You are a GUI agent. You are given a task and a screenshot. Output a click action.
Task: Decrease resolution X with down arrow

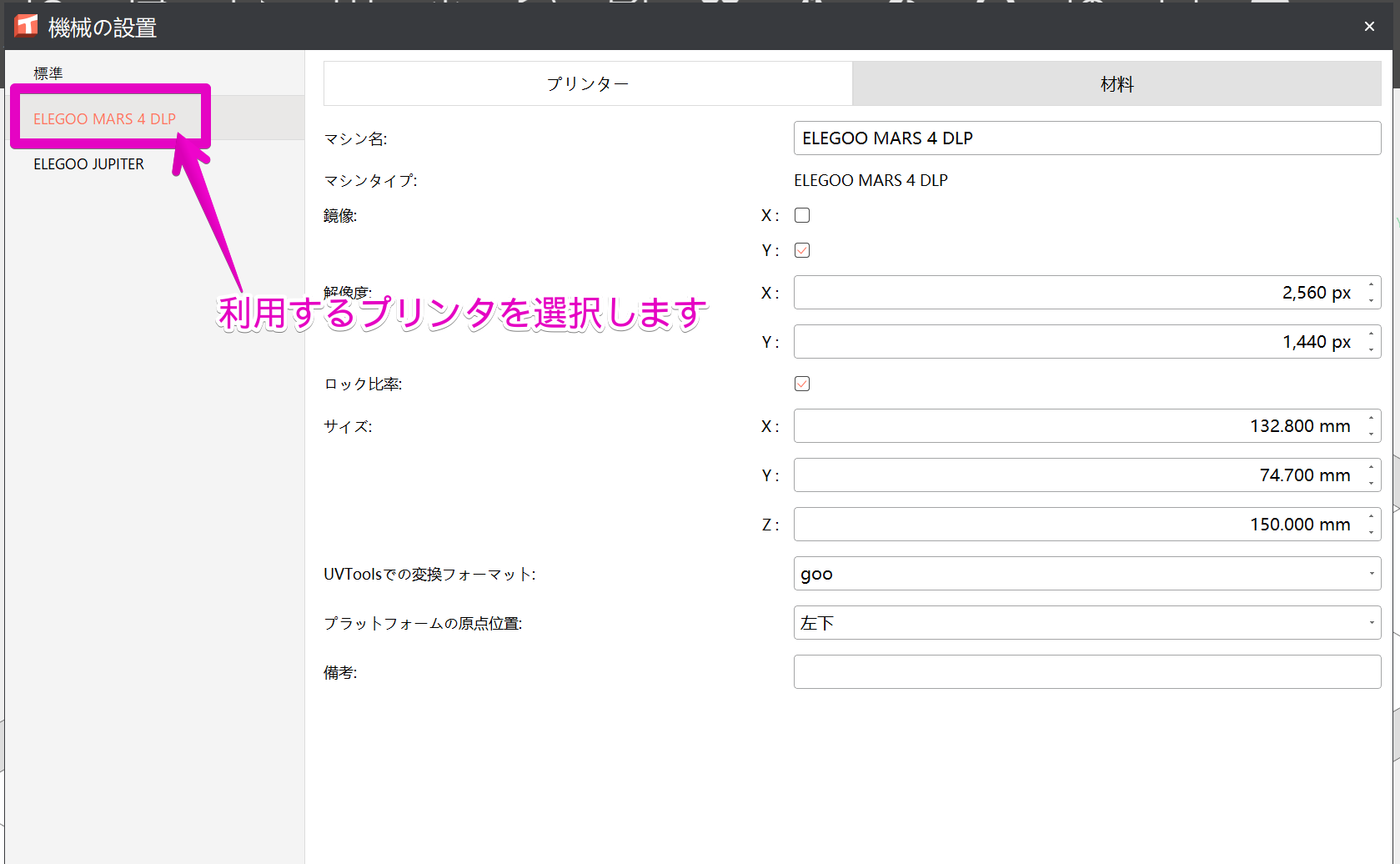[1371, 300]
